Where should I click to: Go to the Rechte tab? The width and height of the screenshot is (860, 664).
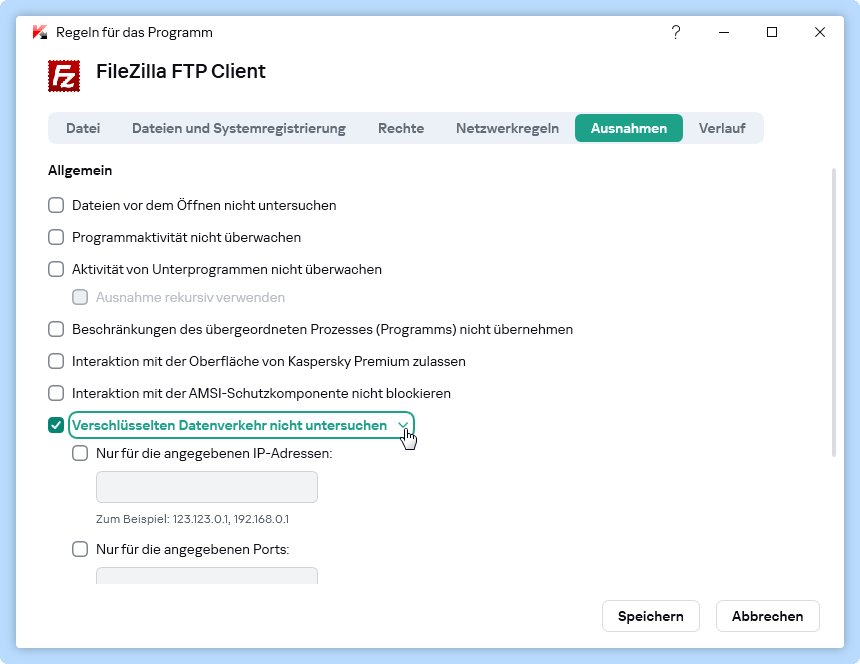coord(401,128)
